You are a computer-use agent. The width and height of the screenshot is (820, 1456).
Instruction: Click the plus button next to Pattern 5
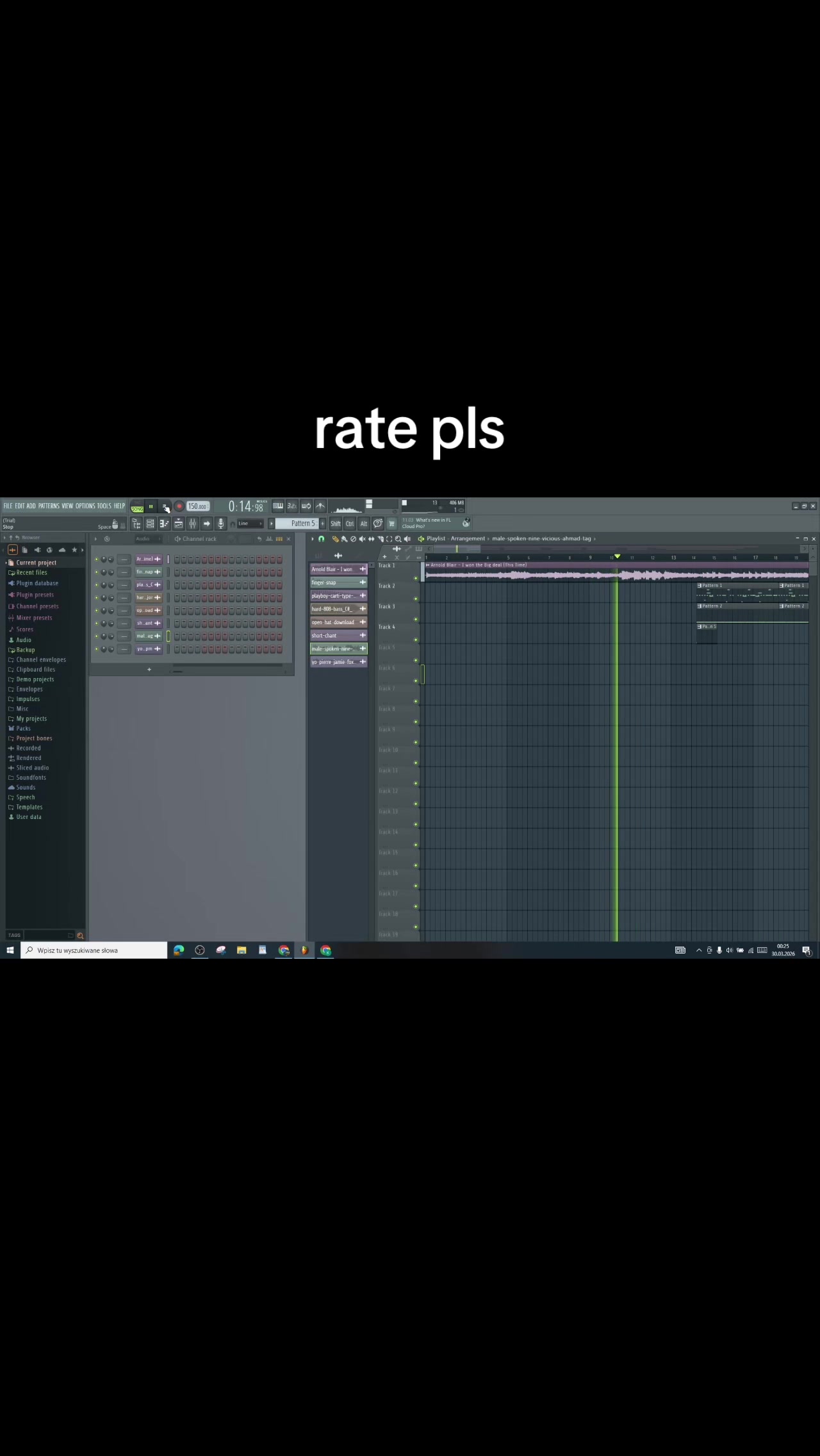point(322,524)
